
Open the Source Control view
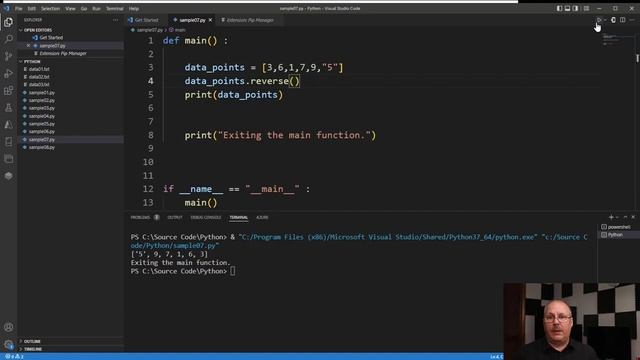(8, 56)
